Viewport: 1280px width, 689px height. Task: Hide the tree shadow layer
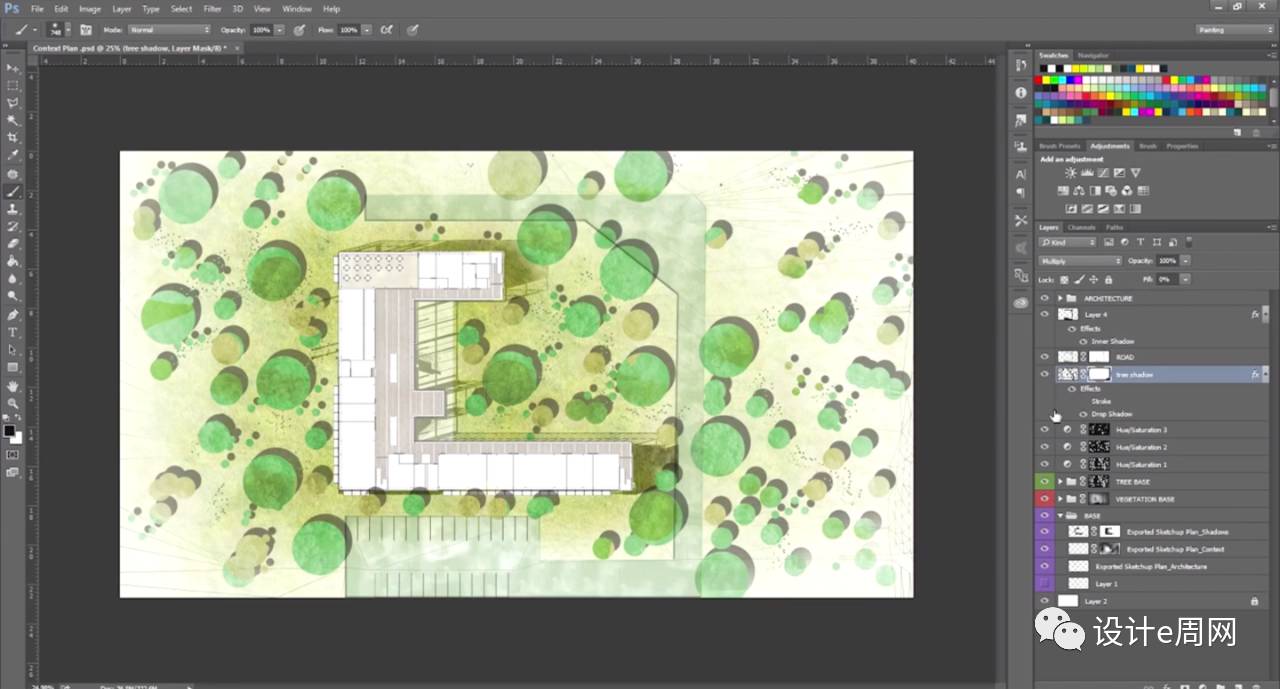click(x=1045, y=374)
